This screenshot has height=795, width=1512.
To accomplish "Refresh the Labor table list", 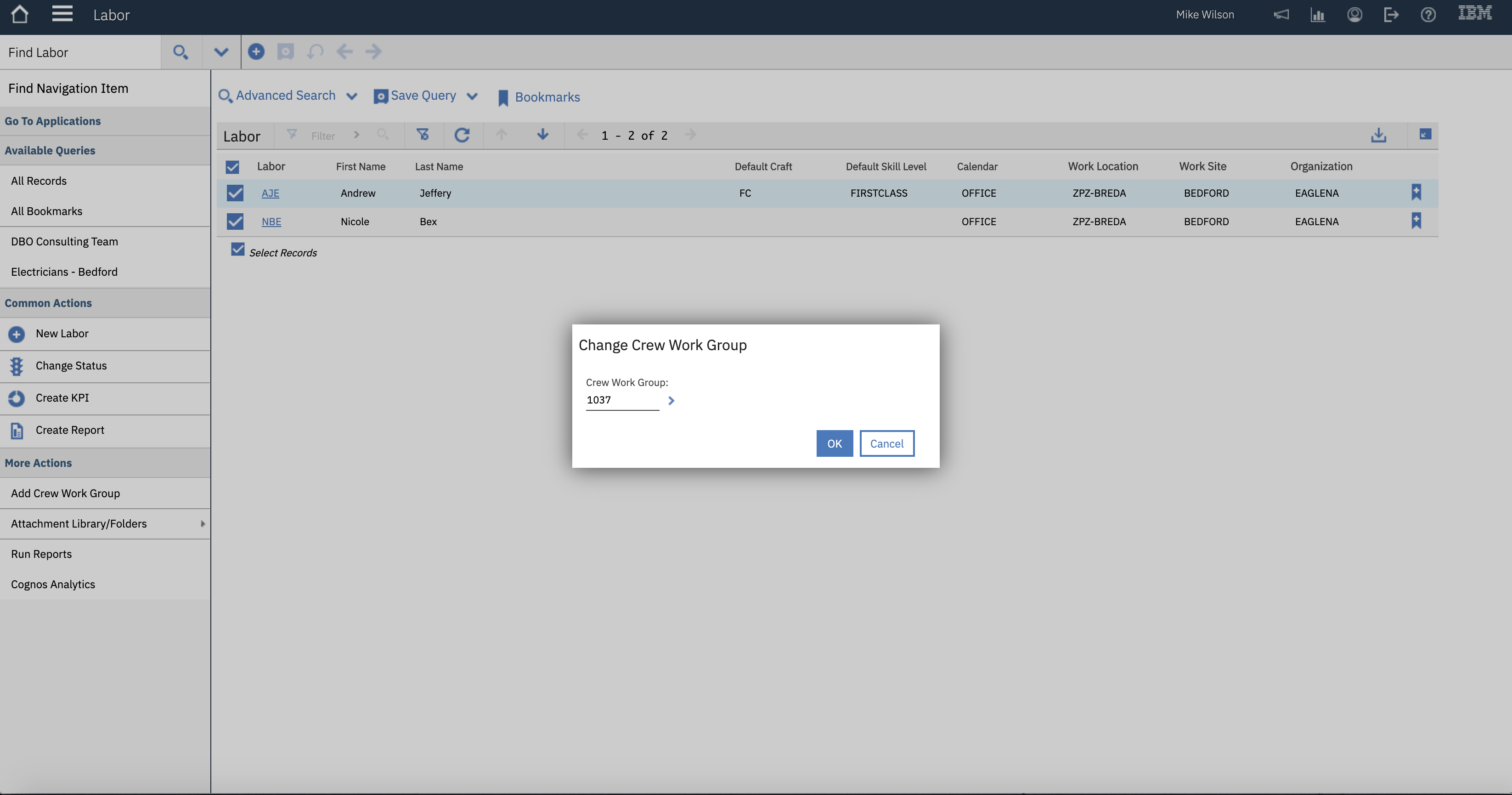I will (462, 135).
